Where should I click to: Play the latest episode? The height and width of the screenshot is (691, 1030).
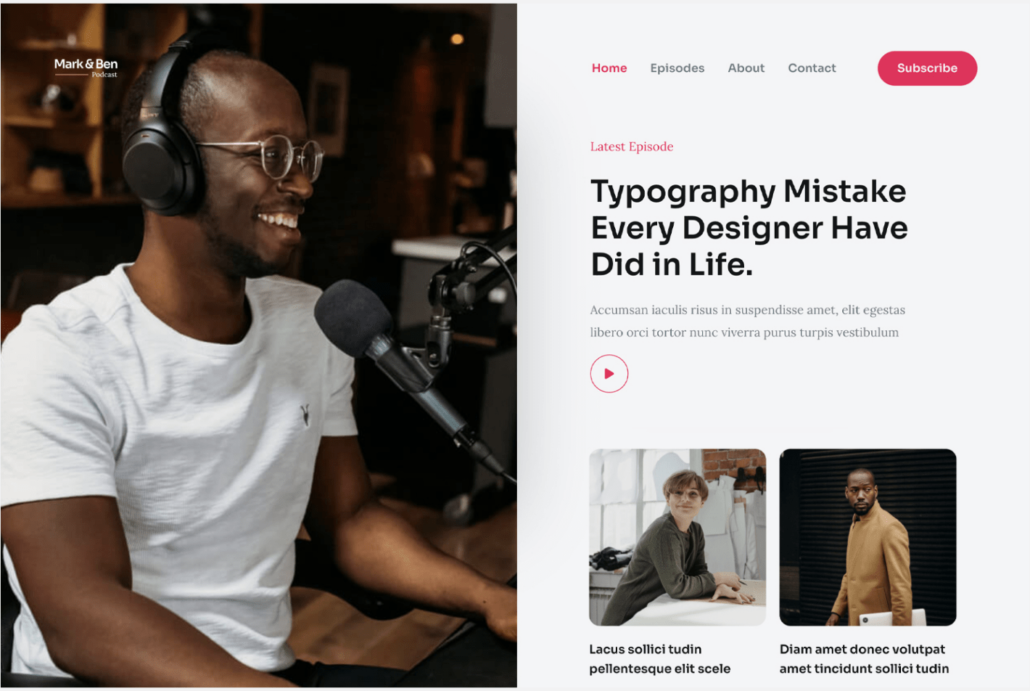609,374
